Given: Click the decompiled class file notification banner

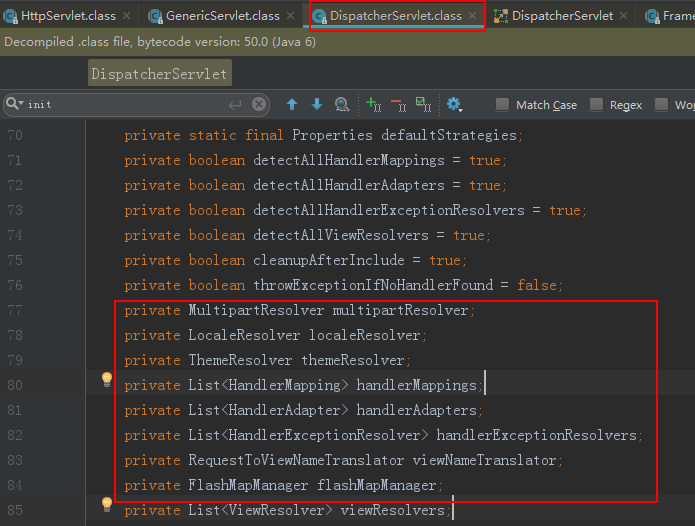Looking at the screenshot, I should pos(348,42).
